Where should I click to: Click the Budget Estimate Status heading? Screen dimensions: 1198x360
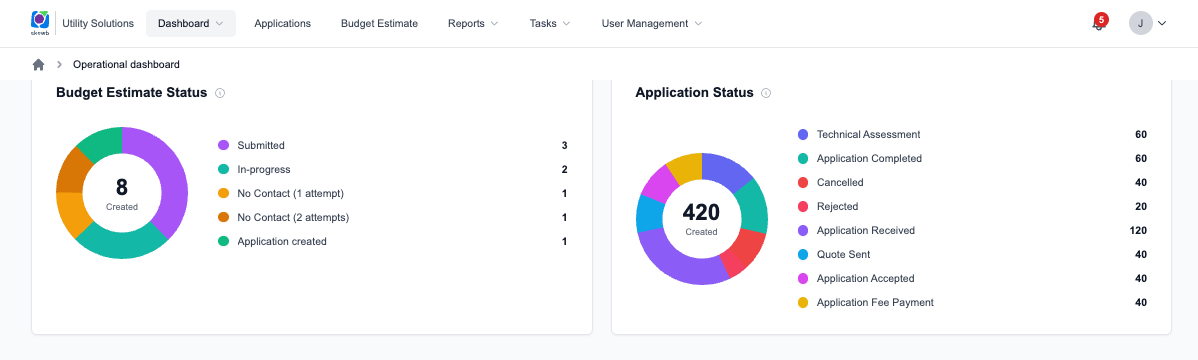coord(131,93)
